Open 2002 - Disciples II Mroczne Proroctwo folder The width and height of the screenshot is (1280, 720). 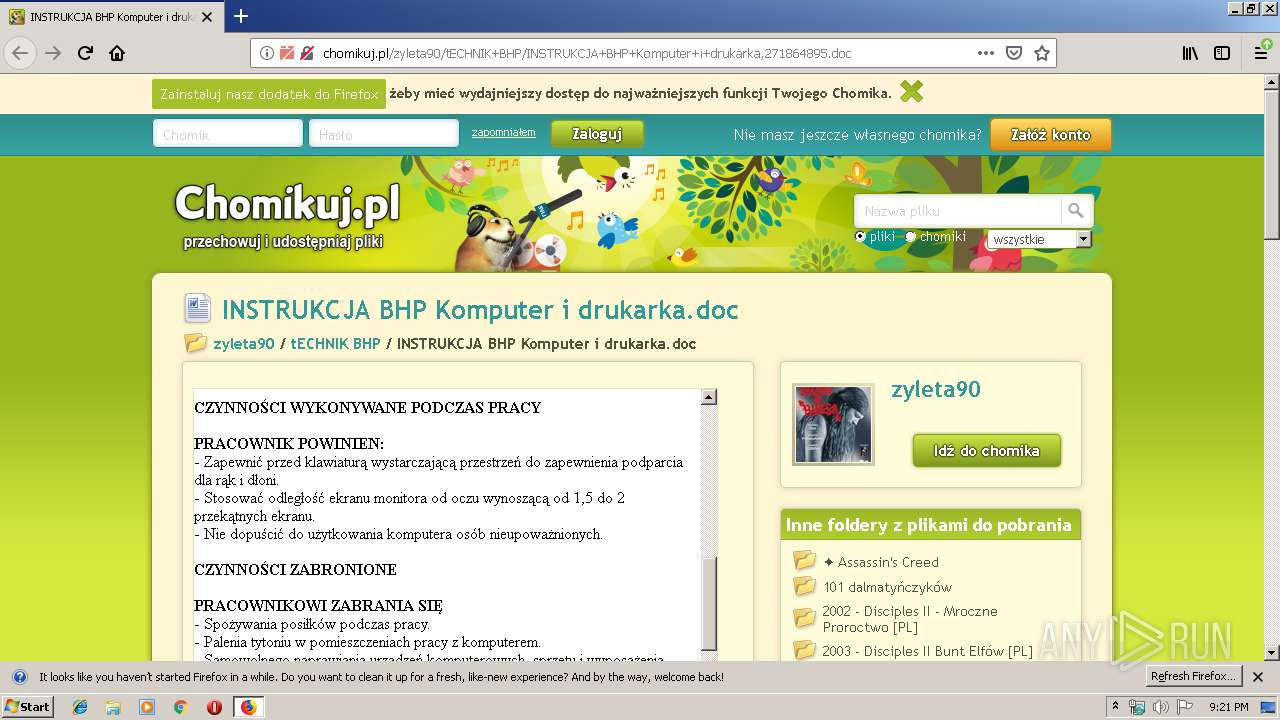point(910,619)
